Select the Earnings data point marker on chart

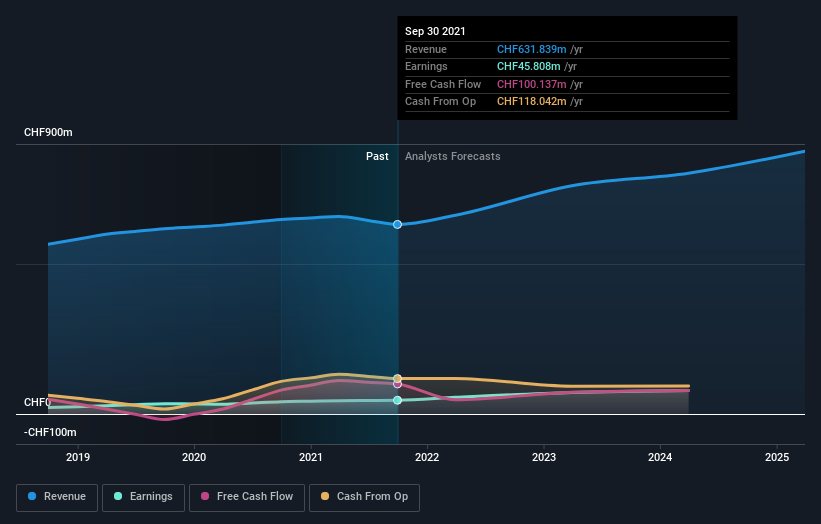(x=397, y=400)
